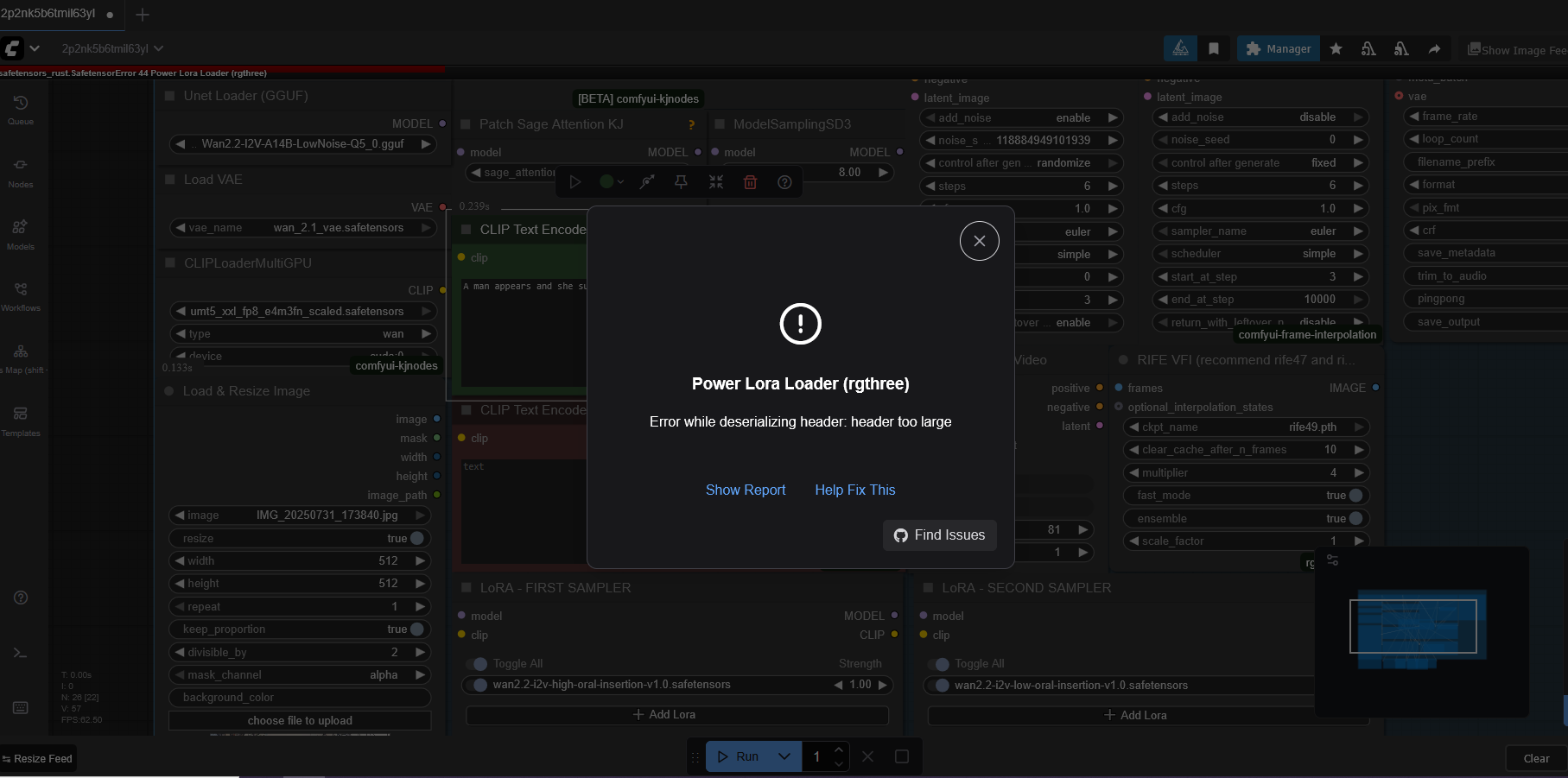The height and width of the screenshot is (778, 1568).
Task: Expand the Run options dropdown arrow
Action: click(x=784, y=756)
